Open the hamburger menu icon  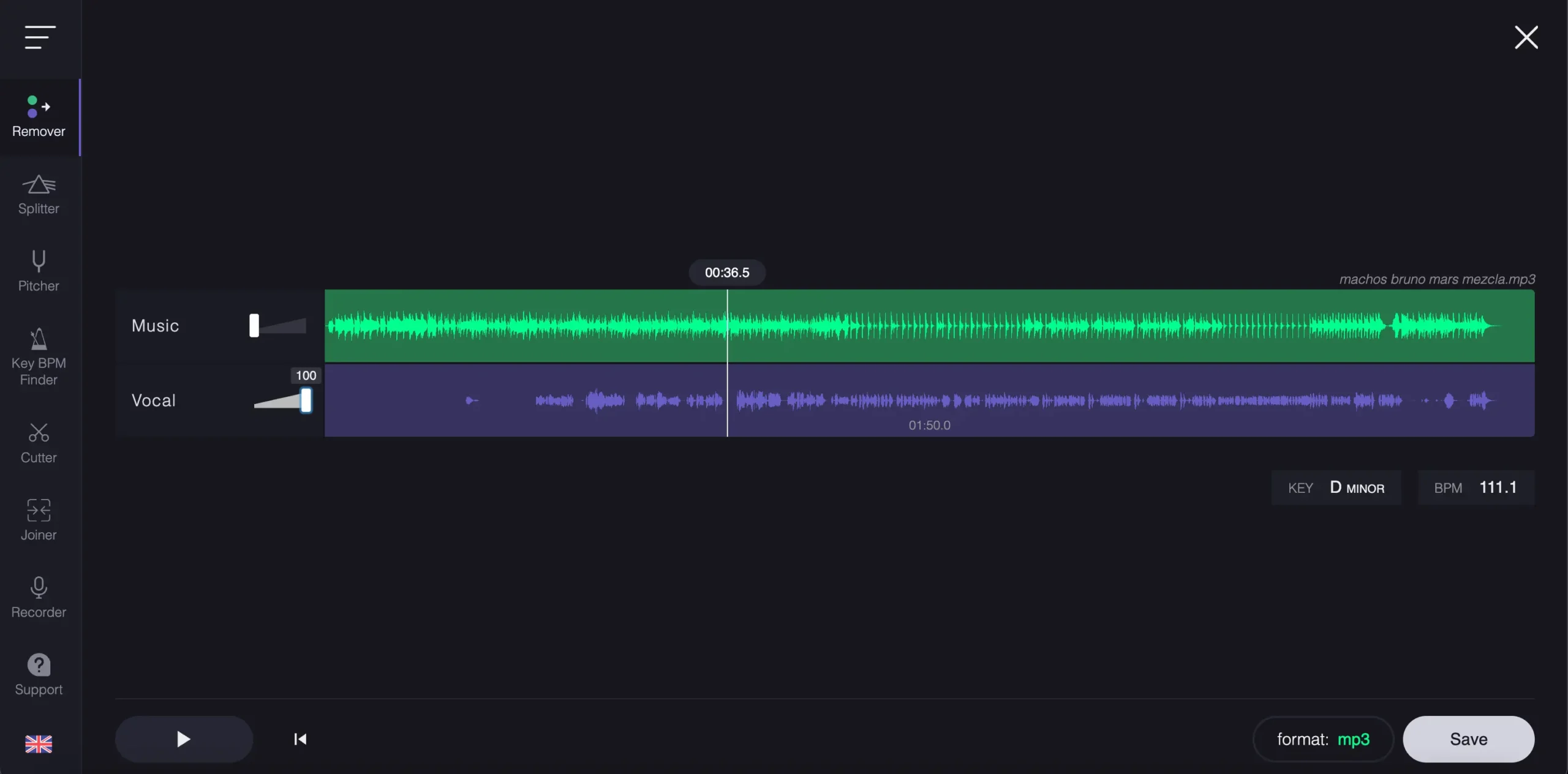click(40, 37)
